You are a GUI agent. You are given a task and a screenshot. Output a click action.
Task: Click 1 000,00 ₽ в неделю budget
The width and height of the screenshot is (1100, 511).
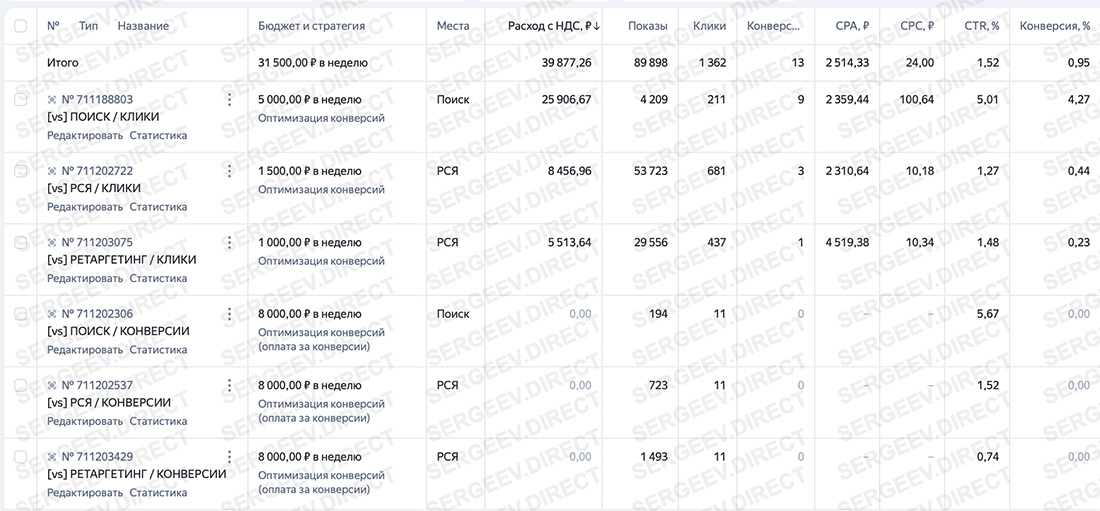[309, 243]
